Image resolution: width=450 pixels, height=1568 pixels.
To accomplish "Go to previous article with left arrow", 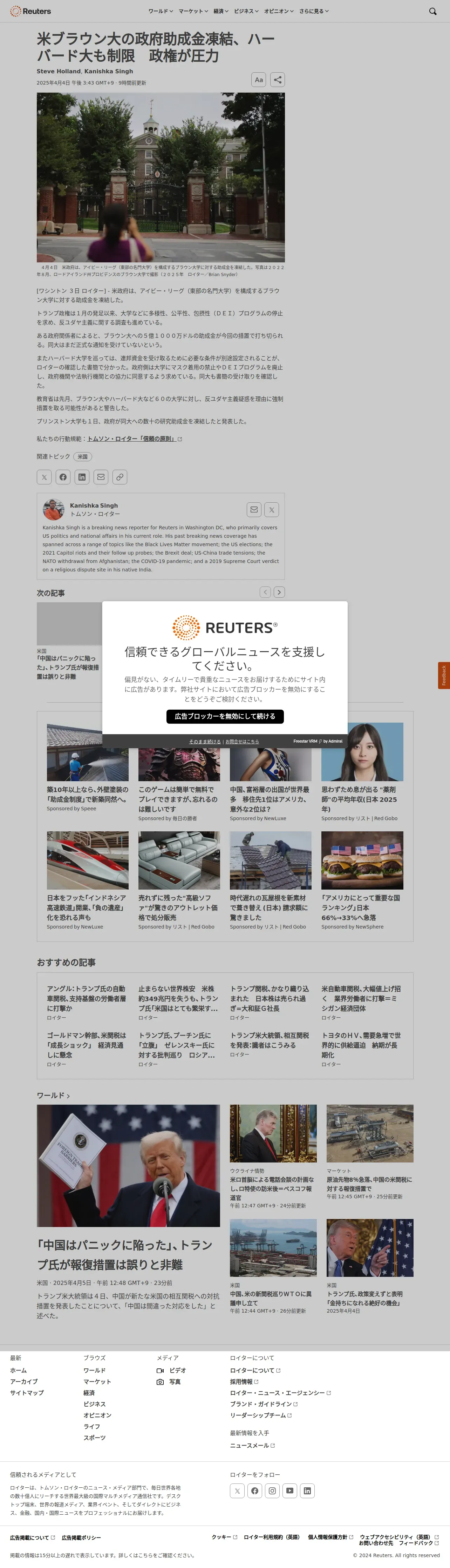I will pyautogui.click(x=265, y=592).
